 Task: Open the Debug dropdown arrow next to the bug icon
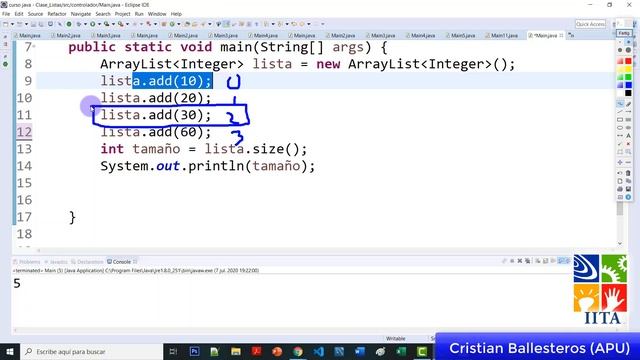[85, 24]
